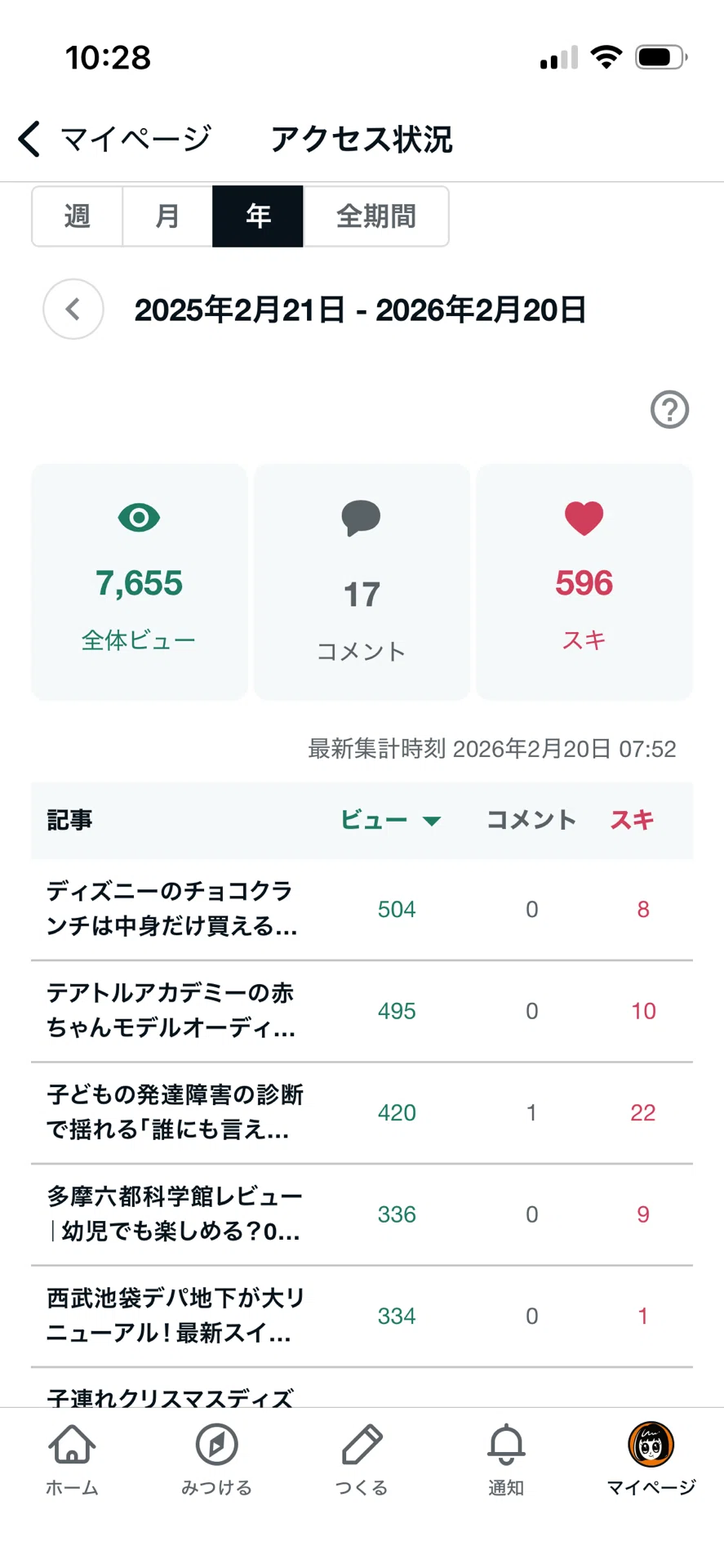724x1568 pixels.
Task: Select the コメント speech bubble card
Action: [x=362, y=582]
